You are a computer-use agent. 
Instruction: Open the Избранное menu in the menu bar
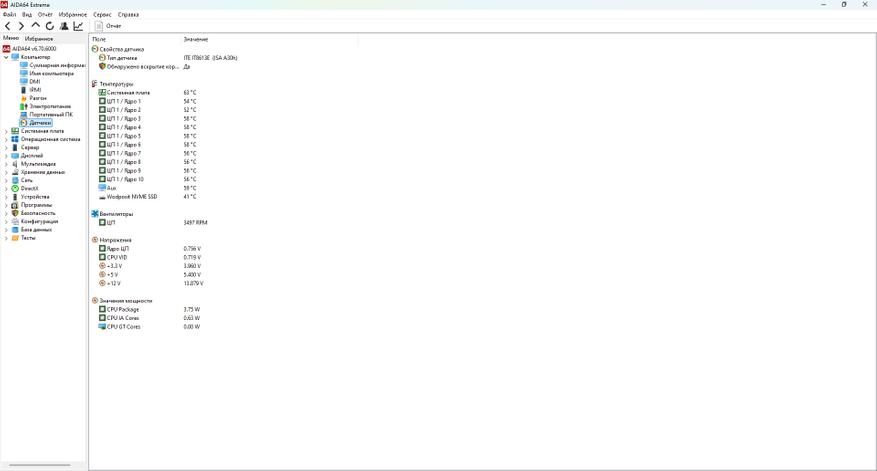(73, 15)
